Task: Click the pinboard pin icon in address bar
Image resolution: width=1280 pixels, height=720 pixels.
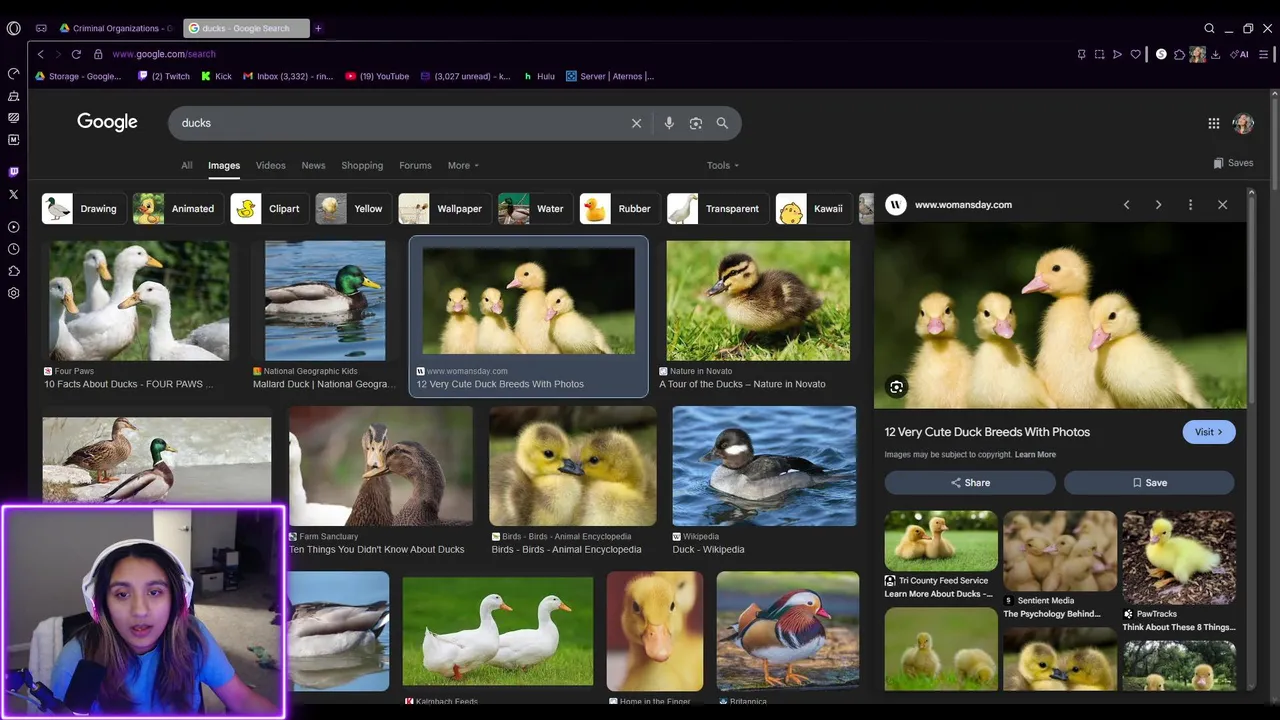Action: coord(1081,54)
